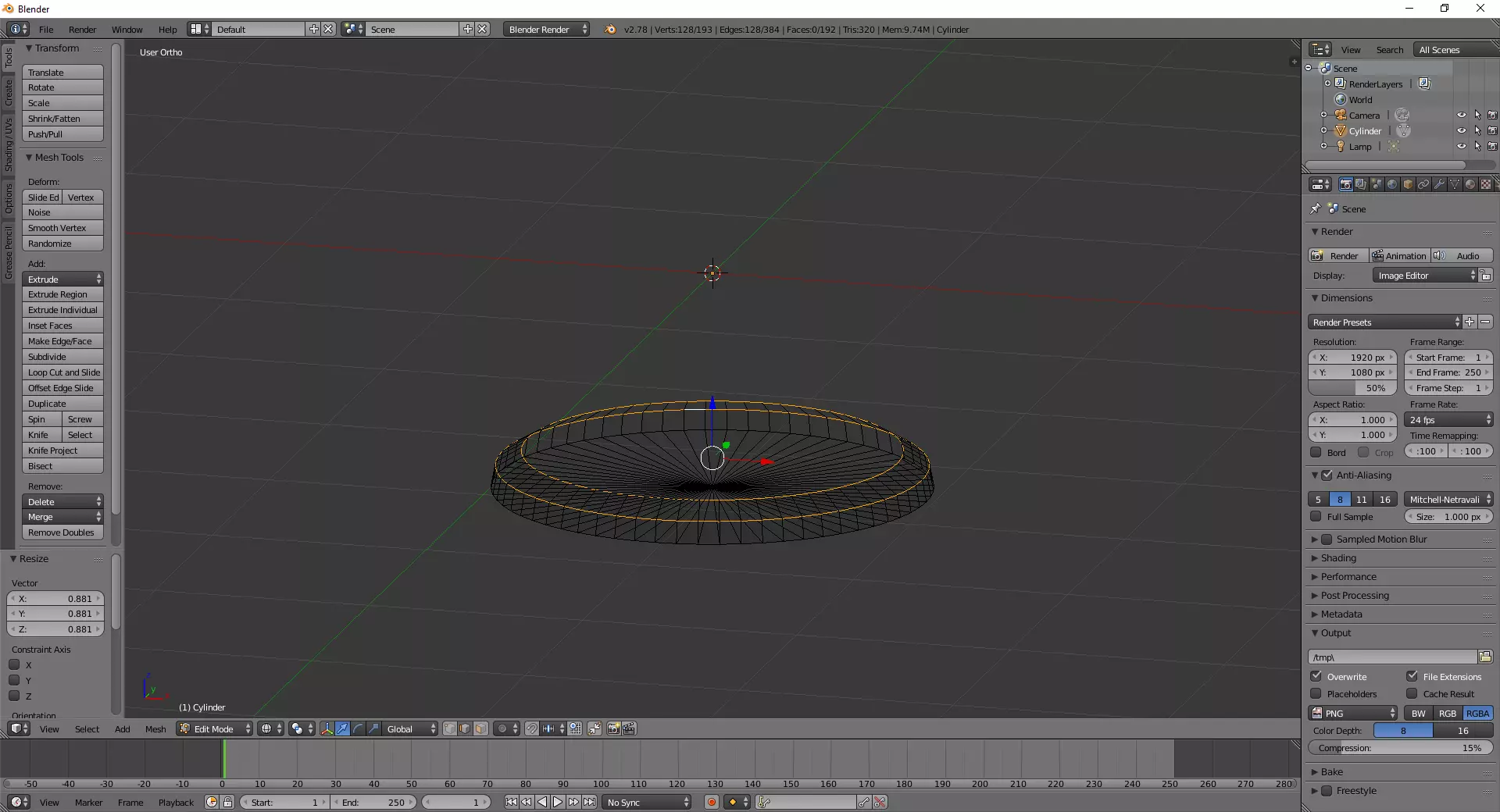This screenshot has height=812, width=1500.
Task: Open the Modifiers properties tab (wrench icon)
Action: [1439, 185]
